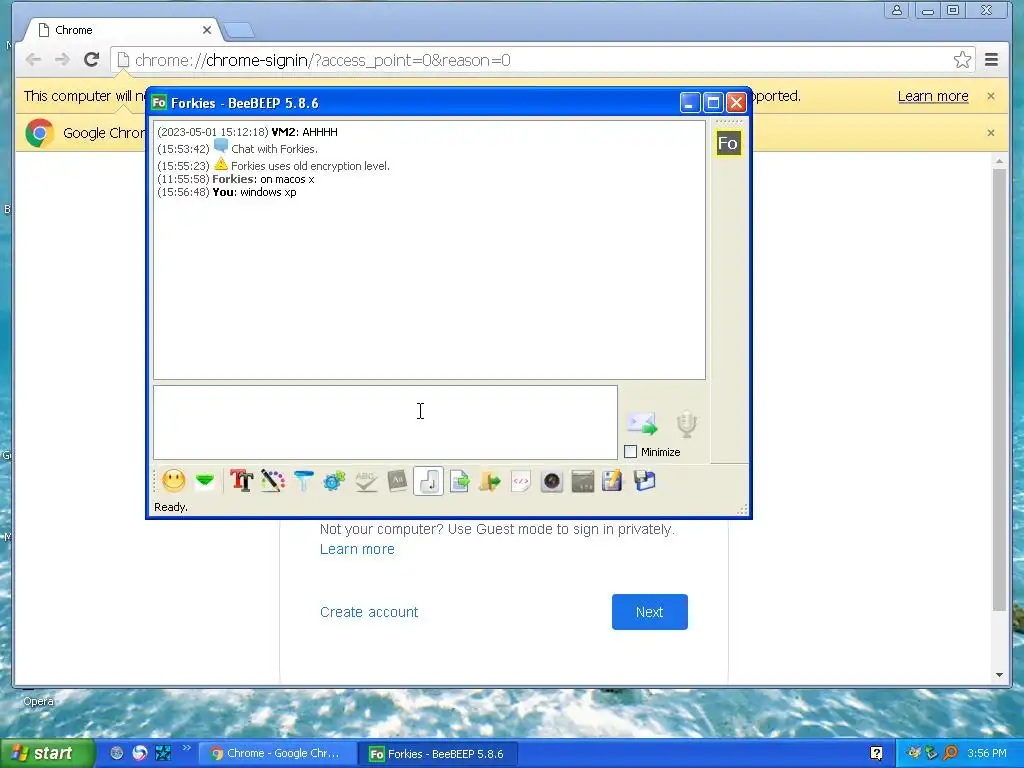This screenshot has height=768, width=1024.
Task: Click the HTML code tag icon
Action: click(520, 481)
